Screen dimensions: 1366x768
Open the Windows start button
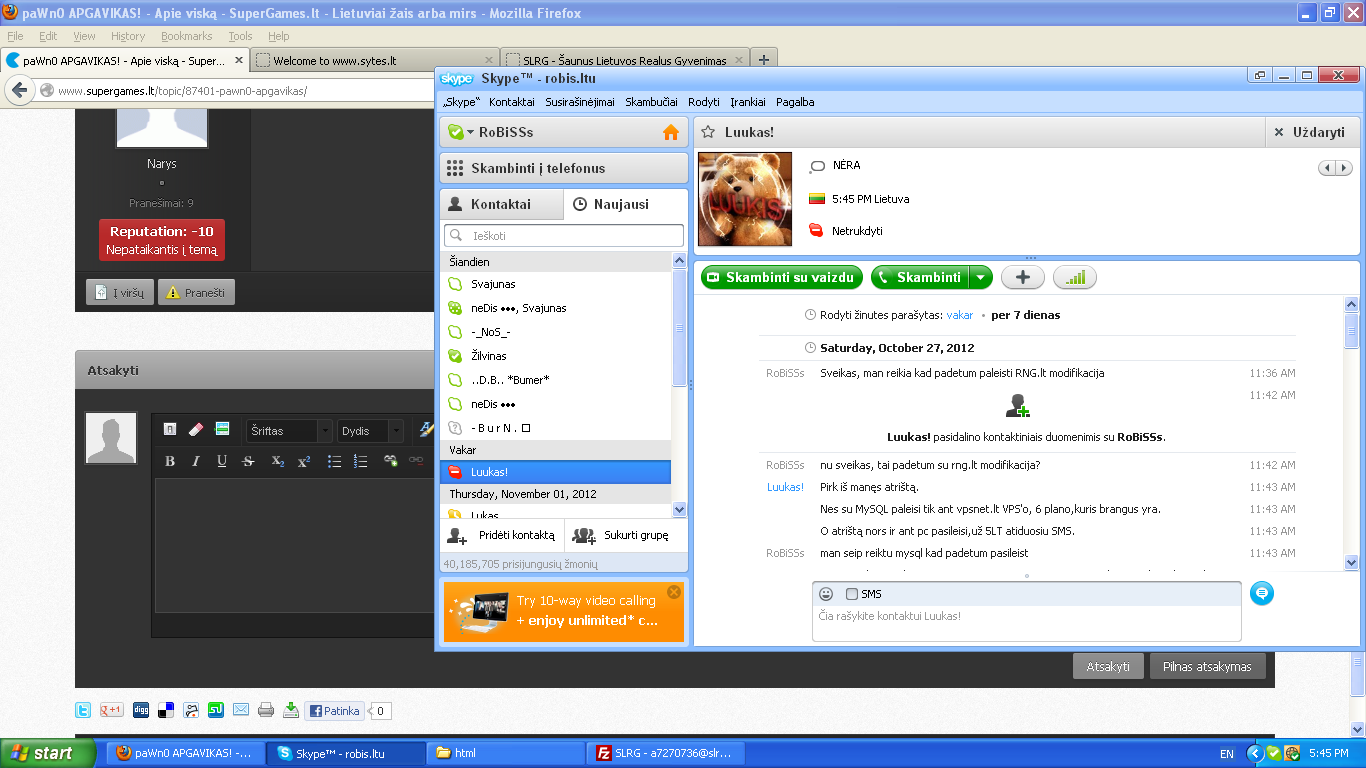pos(48,753)
